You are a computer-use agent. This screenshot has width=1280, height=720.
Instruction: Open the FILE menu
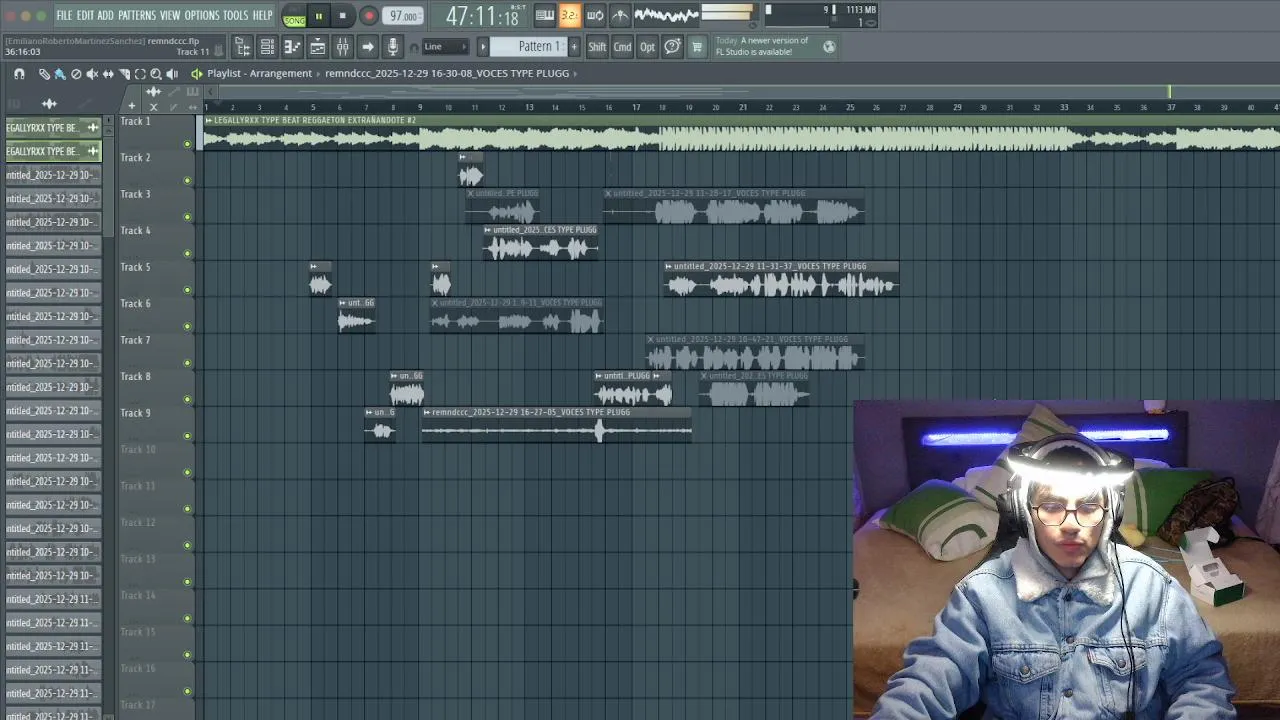tap(64, 15)
